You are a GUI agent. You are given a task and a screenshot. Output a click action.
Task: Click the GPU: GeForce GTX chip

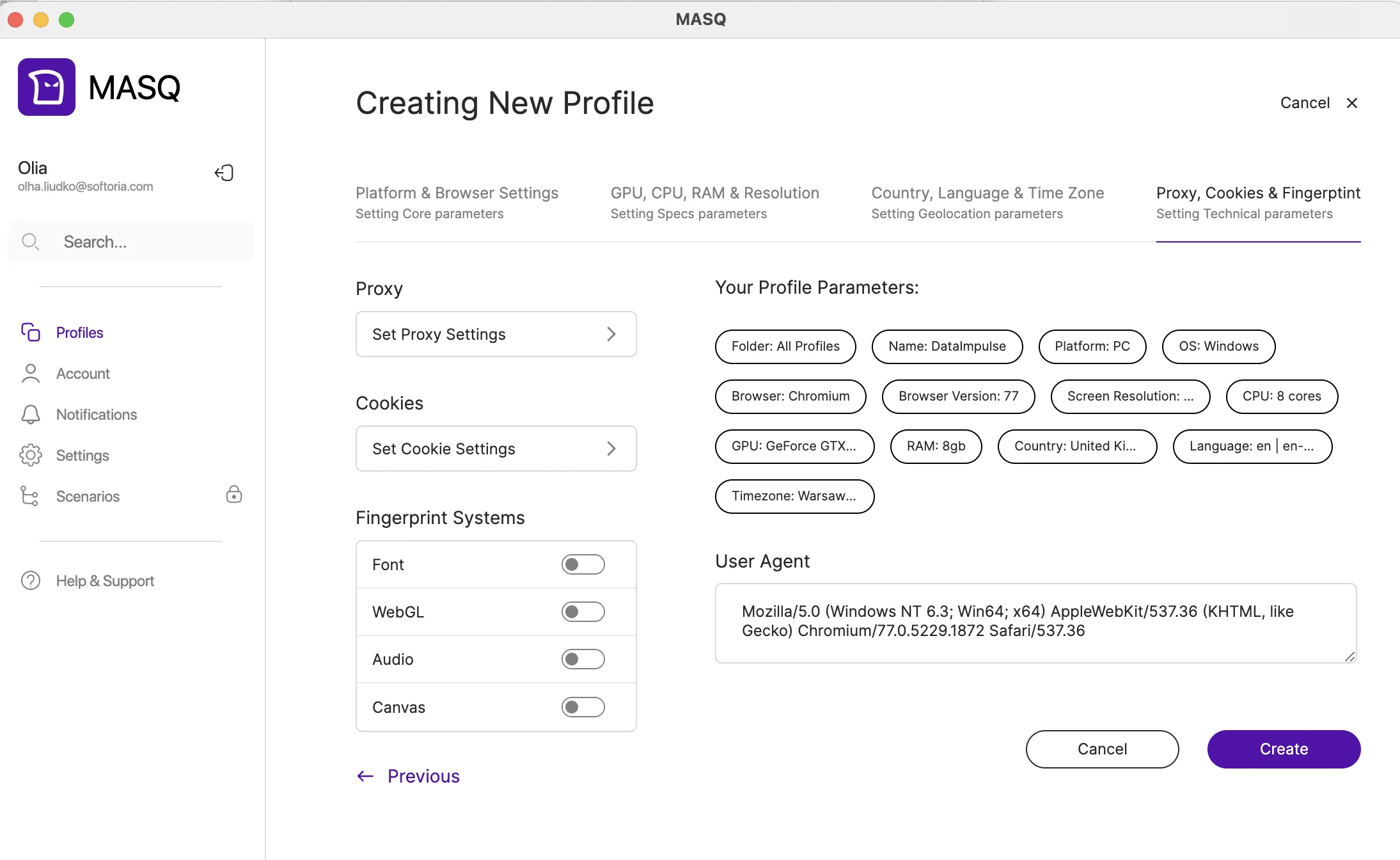pyautogui.click(x=794, y=446)
